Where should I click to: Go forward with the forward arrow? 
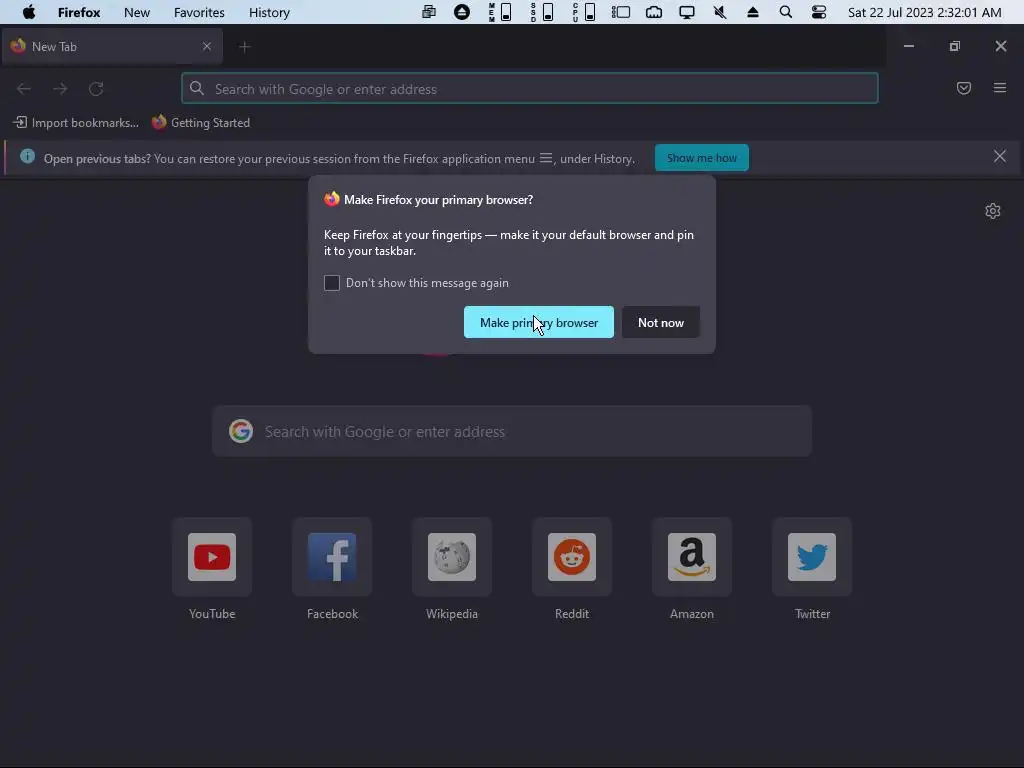pyautogui.click(x=60, y=89)
